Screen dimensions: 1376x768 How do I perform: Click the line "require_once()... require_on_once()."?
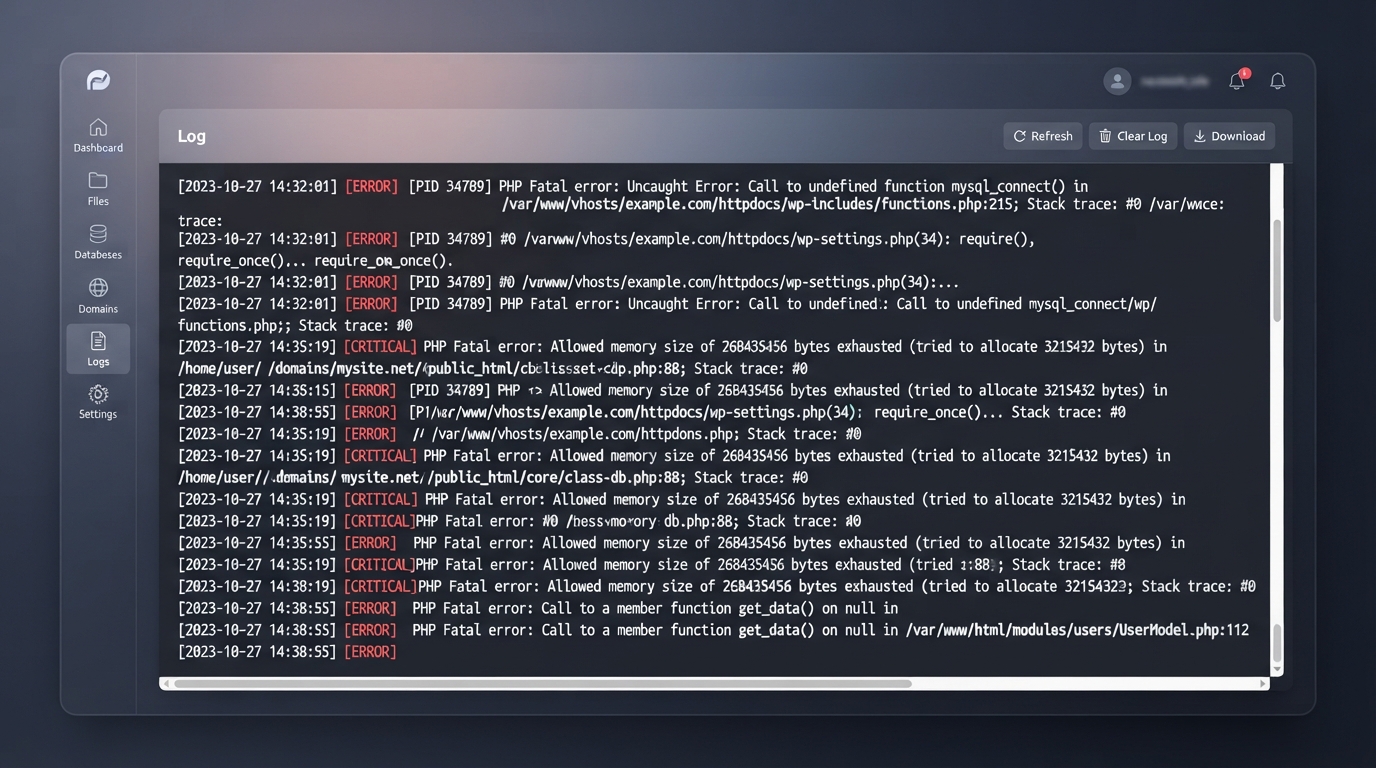point(316,260)
